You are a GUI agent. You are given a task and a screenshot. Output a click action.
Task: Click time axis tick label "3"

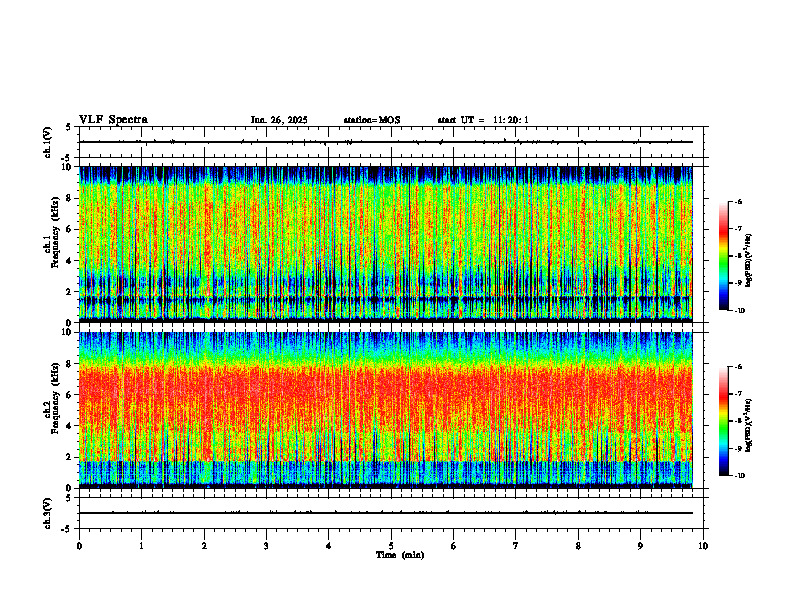(x=266, y=546)
